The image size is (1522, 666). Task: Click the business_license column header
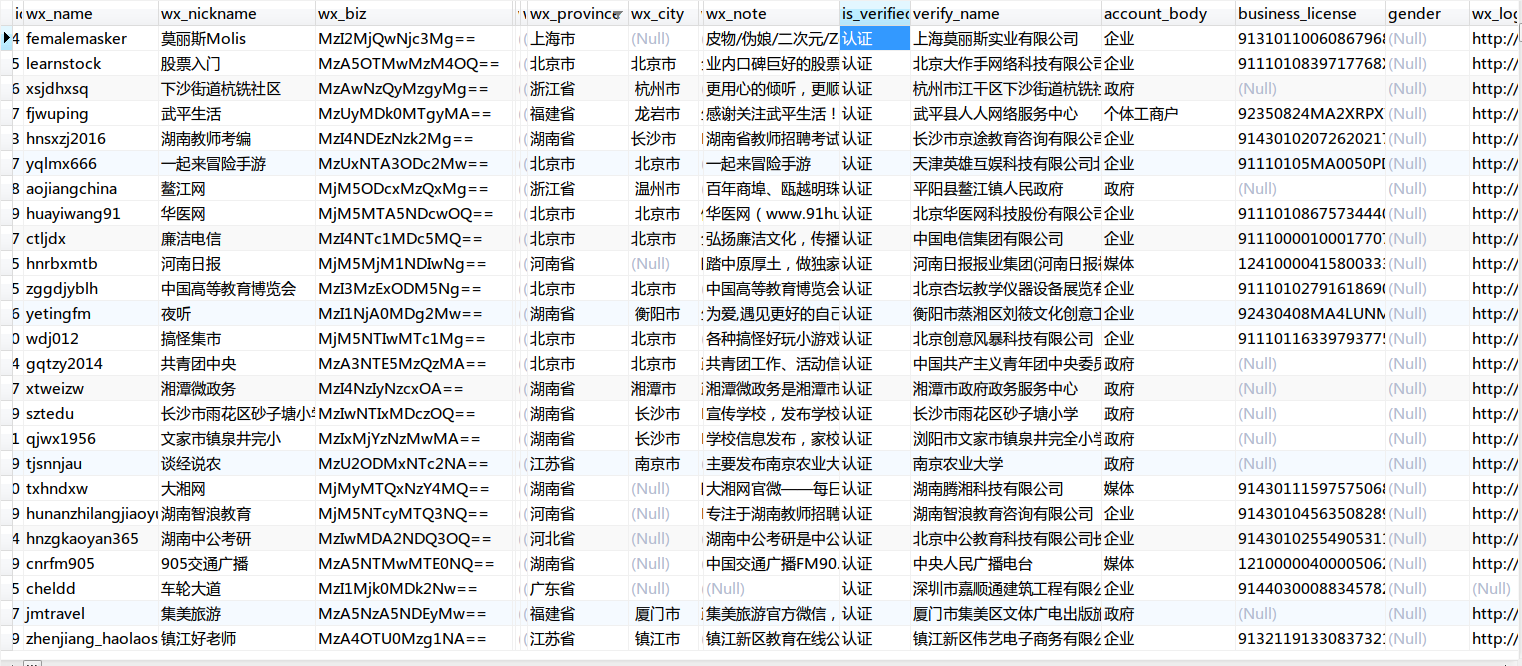point(1309,13)
